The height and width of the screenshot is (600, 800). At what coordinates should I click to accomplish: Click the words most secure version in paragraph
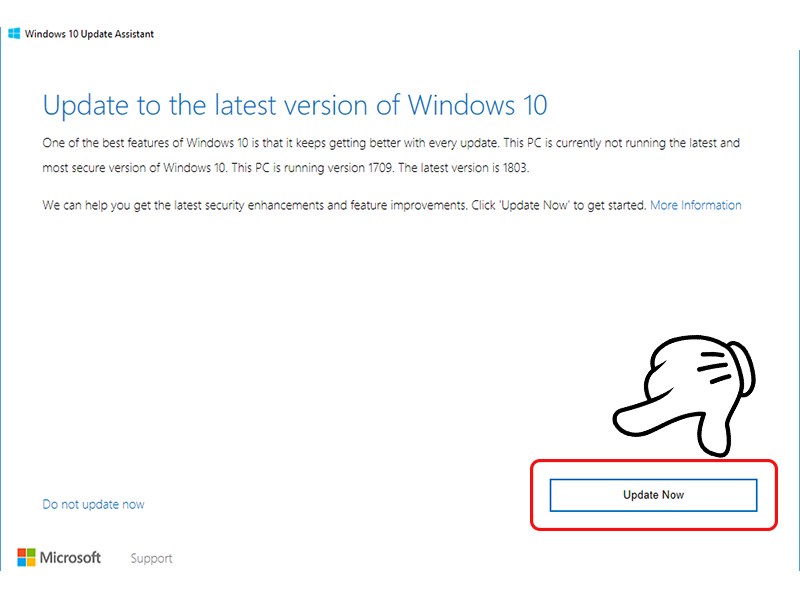tap(94, 168)
